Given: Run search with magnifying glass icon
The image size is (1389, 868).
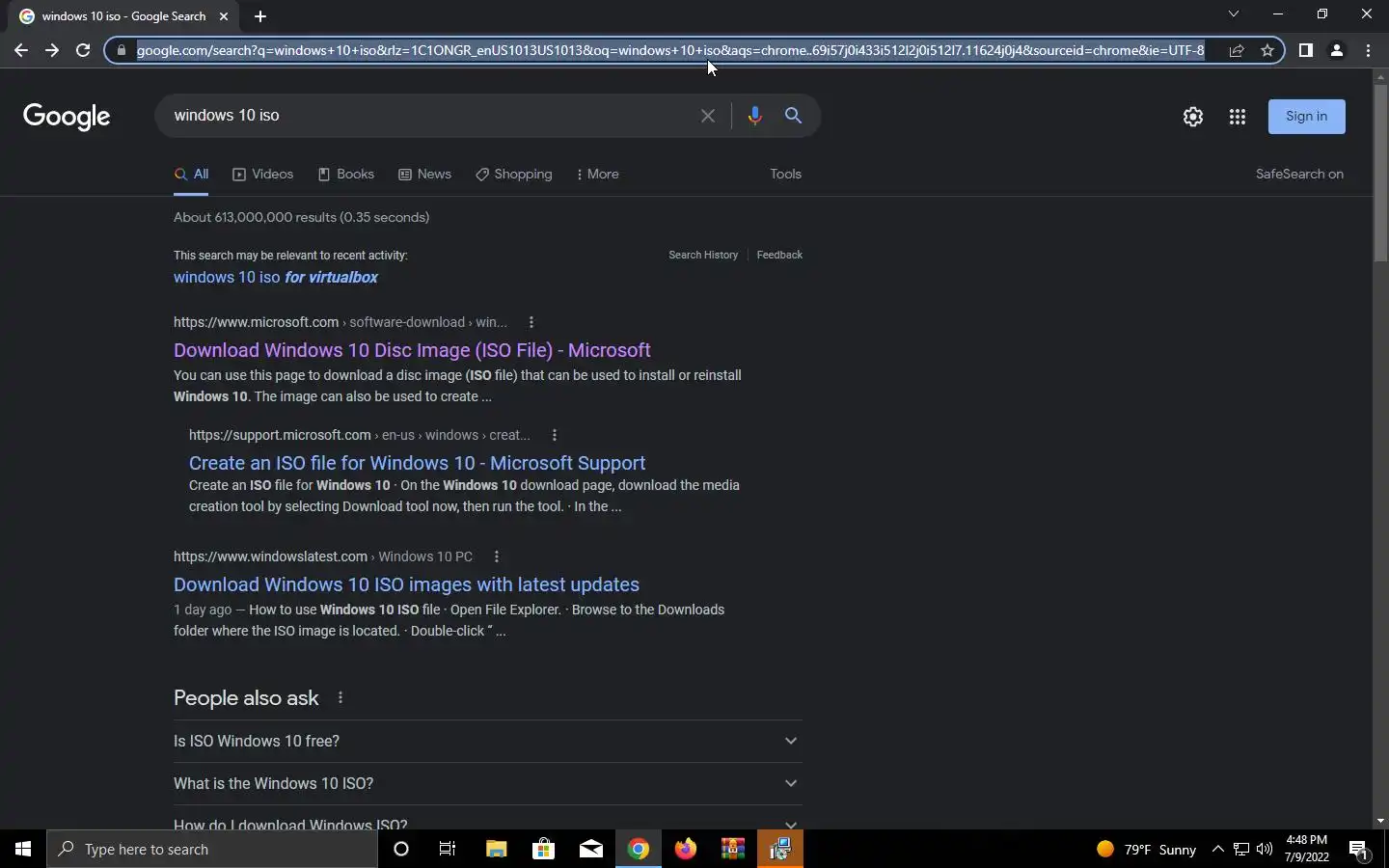Looking at the screenshot, I should pyautogui.click(x=794, y=116).
